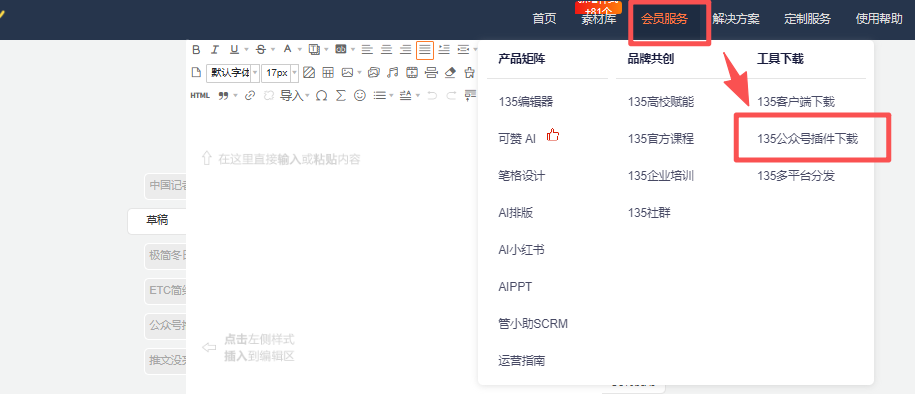Switch to HTML source mode
Viewport: 915px width, 394px height.
[x=200, y=96]
